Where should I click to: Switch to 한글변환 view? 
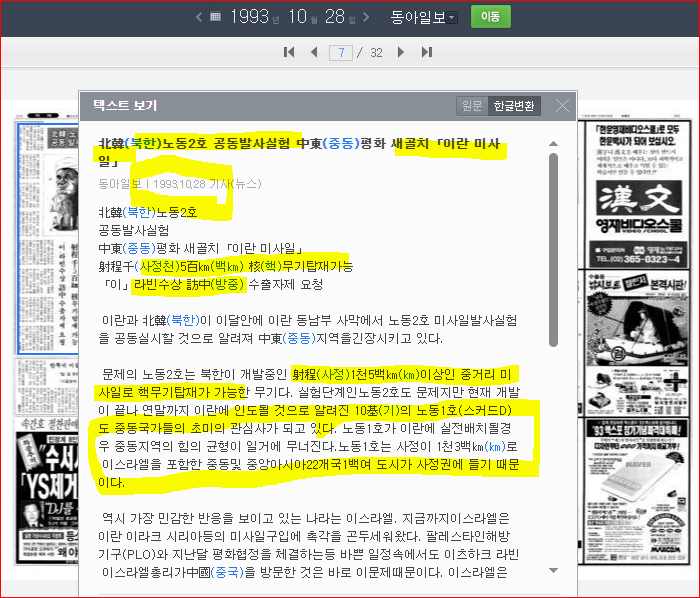(514, 106)
